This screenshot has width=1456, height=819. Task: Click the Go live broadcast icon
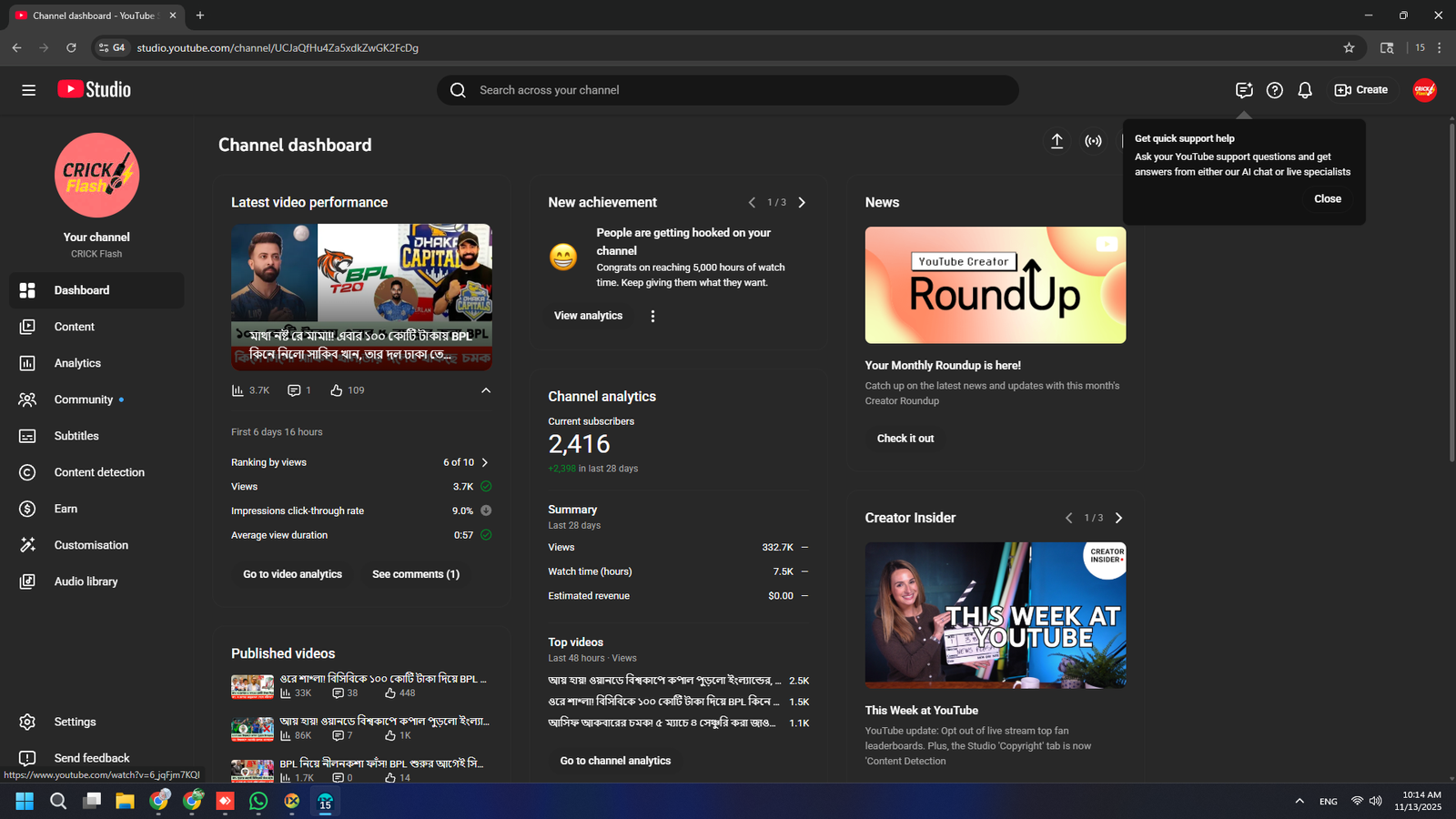1093,141
